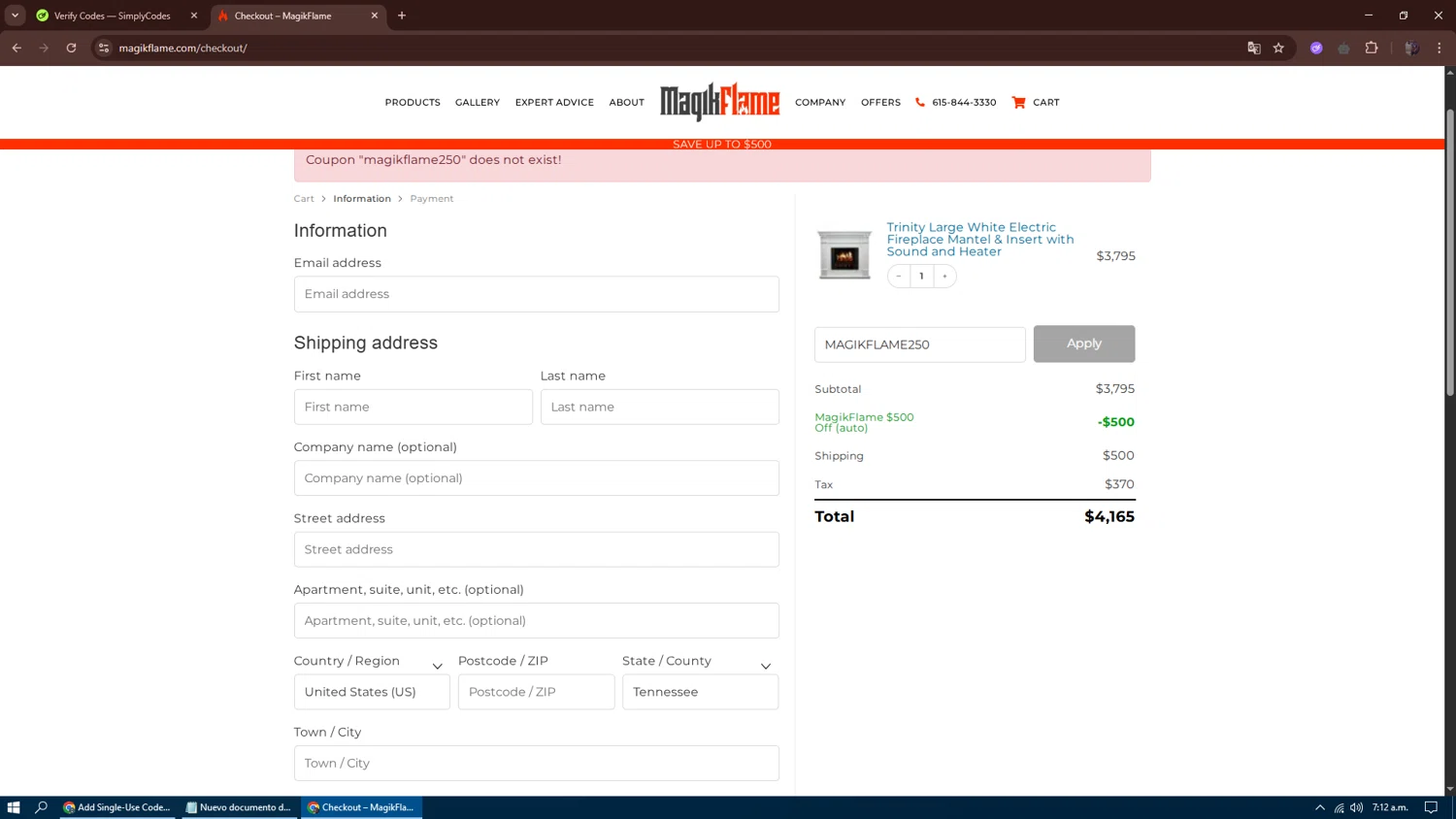Click the SAVE UP TO $500 banner
Viewport: 1456px width, 819px height.
click(x=722, y=145)
